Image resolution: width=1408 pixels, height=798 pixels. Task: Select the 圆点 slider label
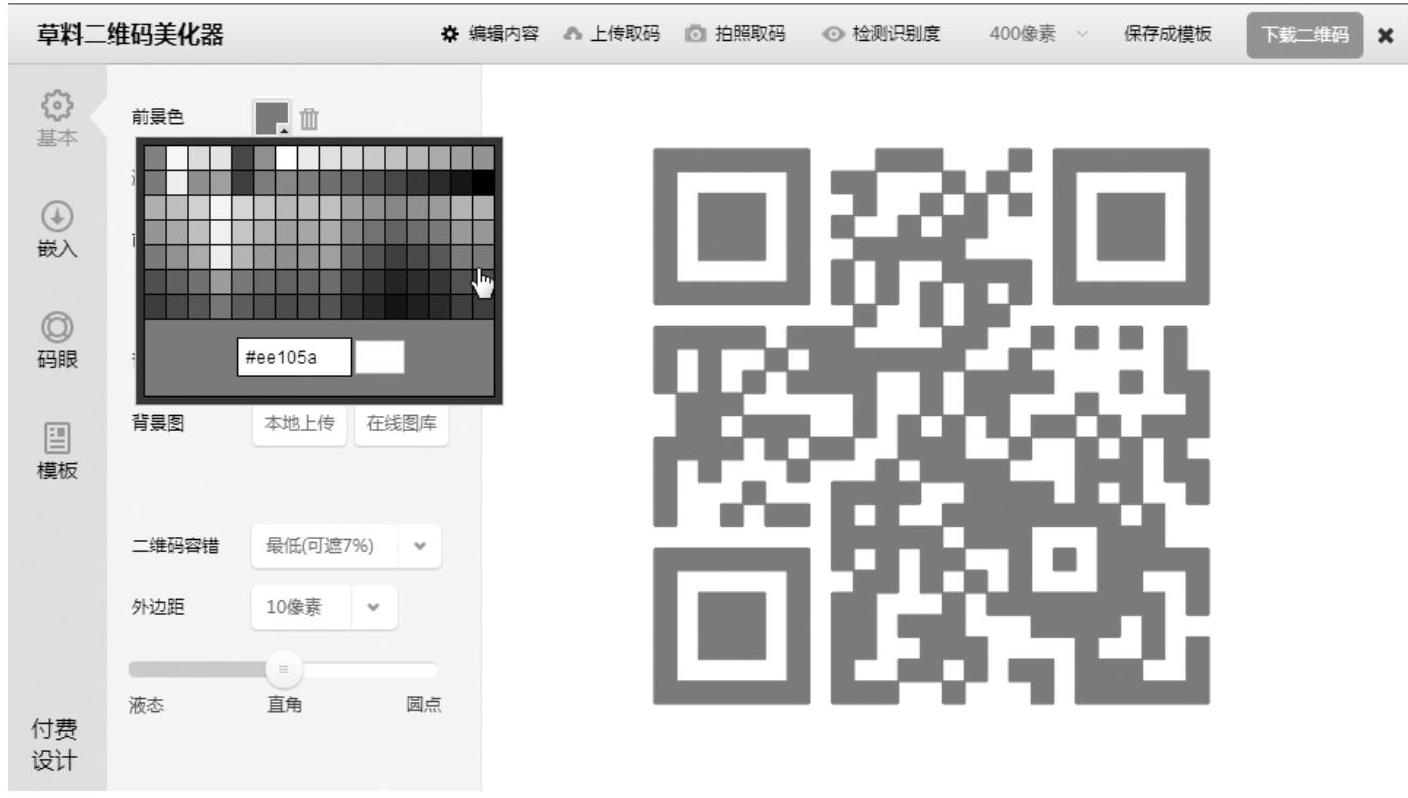[x=423, y=704]
